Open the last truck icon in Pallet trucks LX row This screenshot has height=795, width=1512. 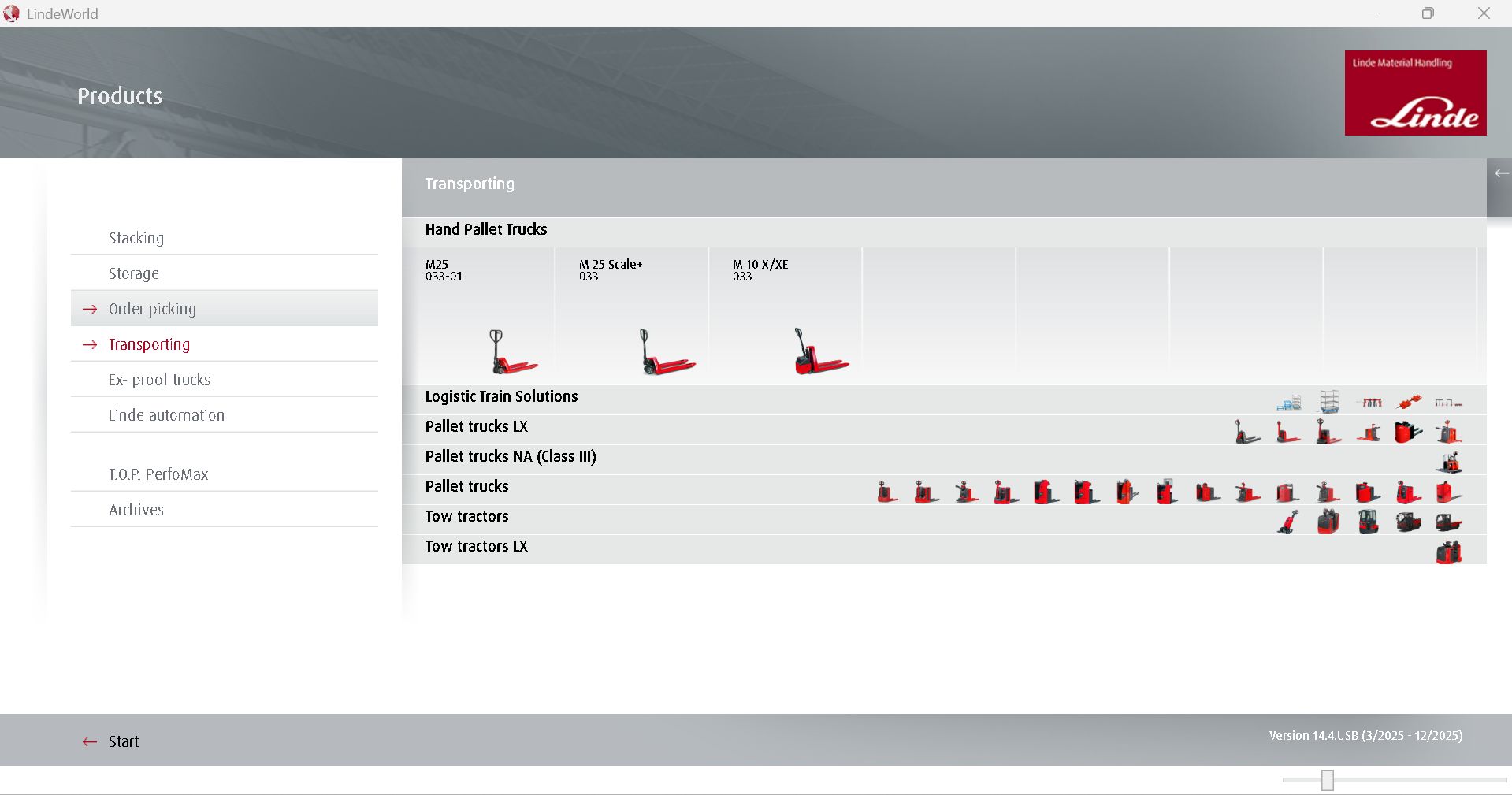click(1448, 432)
